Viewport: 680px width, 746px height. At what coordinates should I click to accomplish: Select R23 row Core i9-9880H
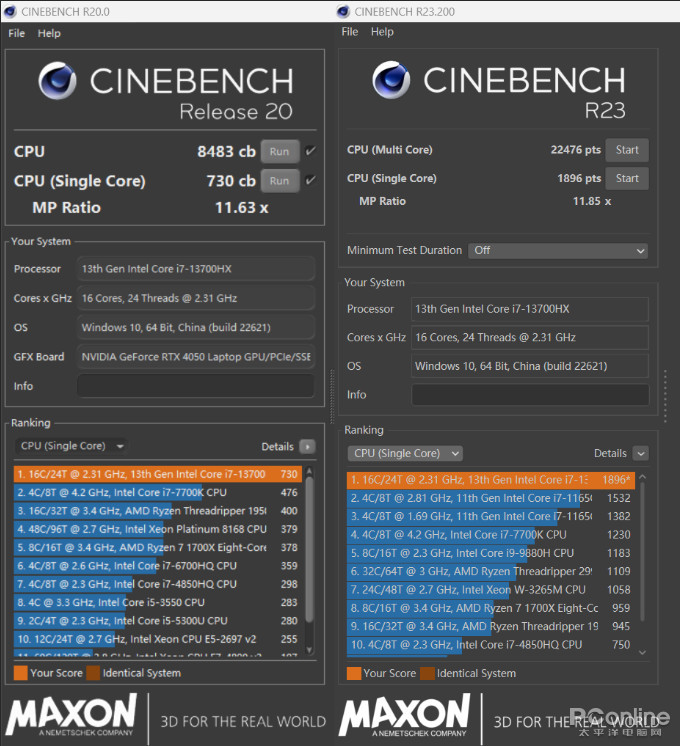point(491,553)
